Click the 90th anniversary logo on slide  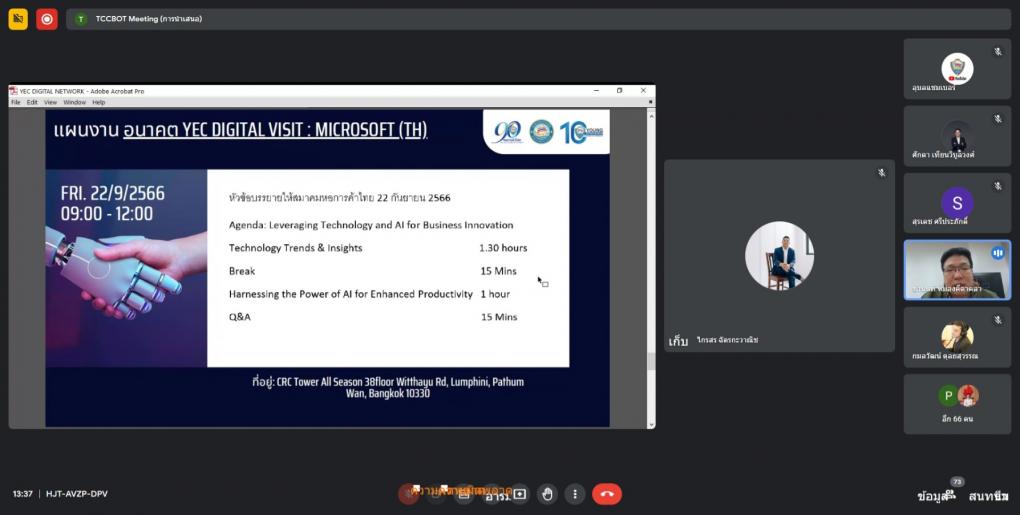pyautogui.click(x=507, y=132)
